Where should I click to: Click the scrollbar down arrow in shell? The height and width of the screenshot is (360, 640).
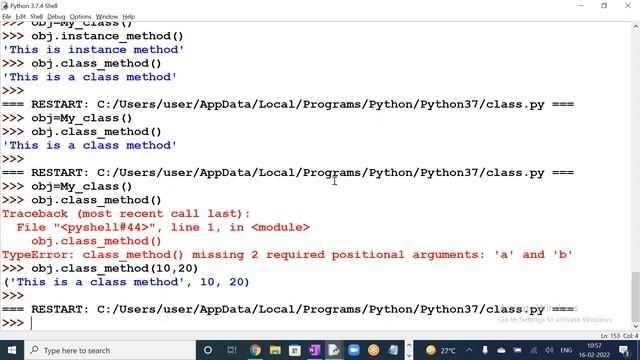[636, 326]
